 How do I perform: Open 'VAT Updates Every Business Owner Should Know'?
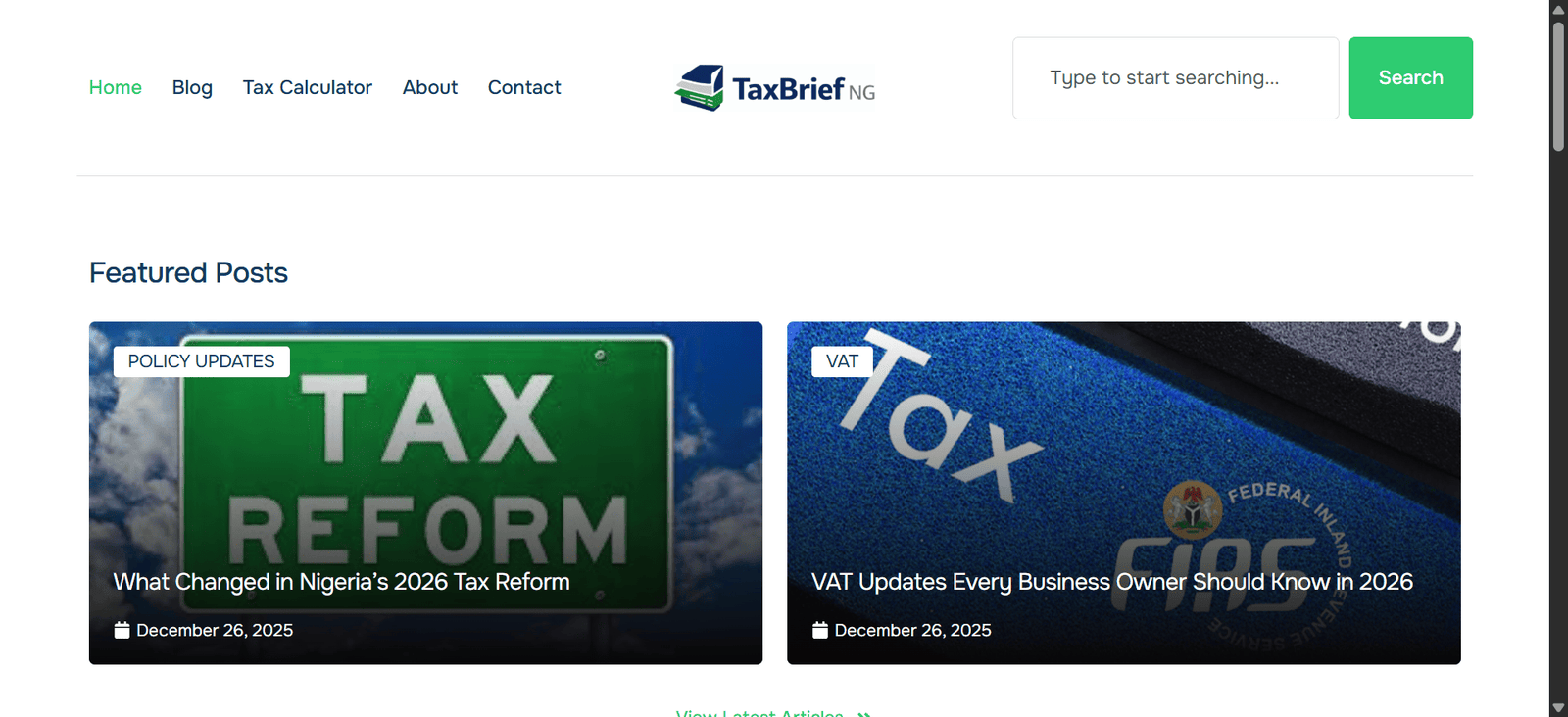pos(1112,582)
